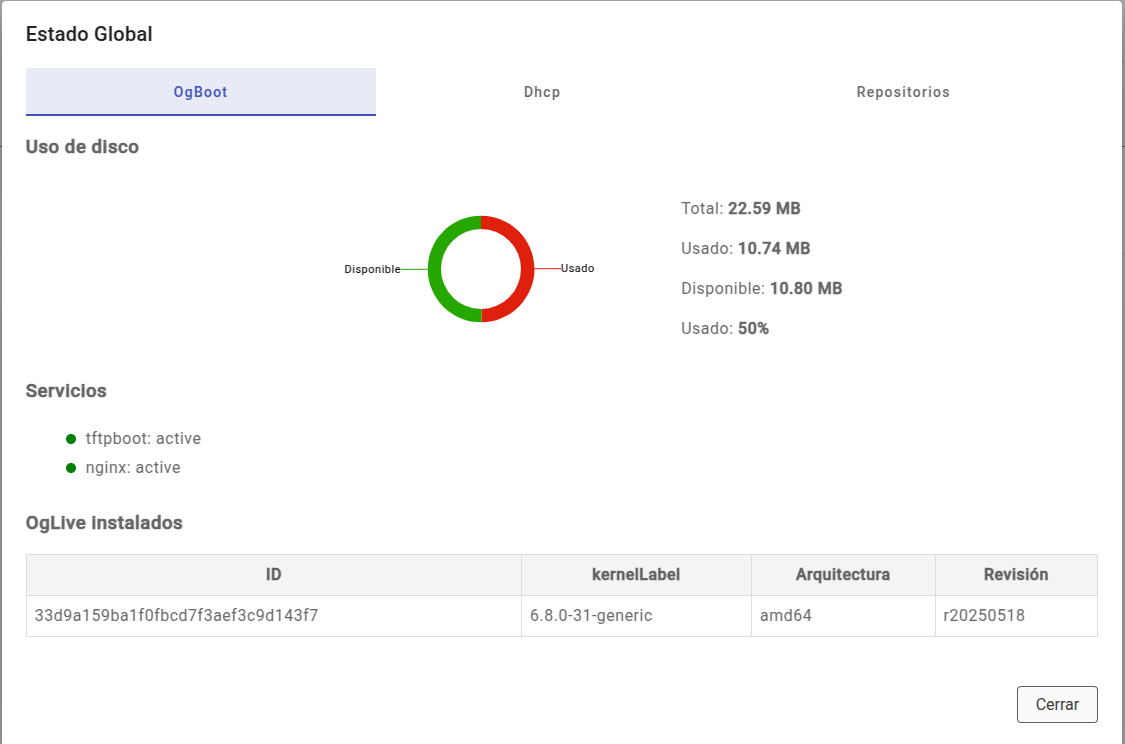
Task: Click the amd64 architecture cell
Action: 785,616
